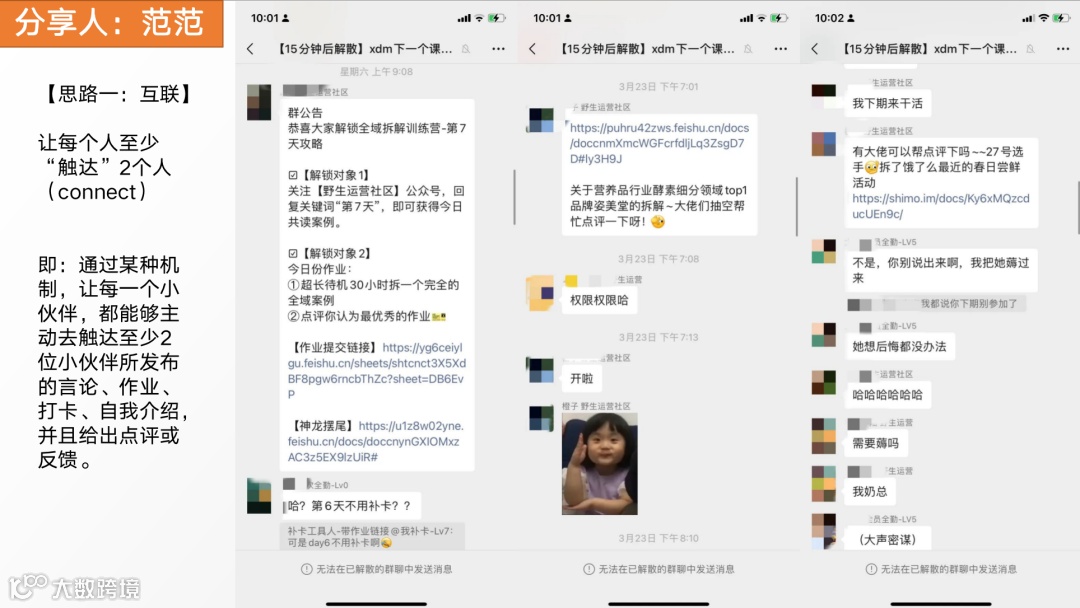
Task: Tap back arrow in first chat screen
Action: (x=250, y=49)
